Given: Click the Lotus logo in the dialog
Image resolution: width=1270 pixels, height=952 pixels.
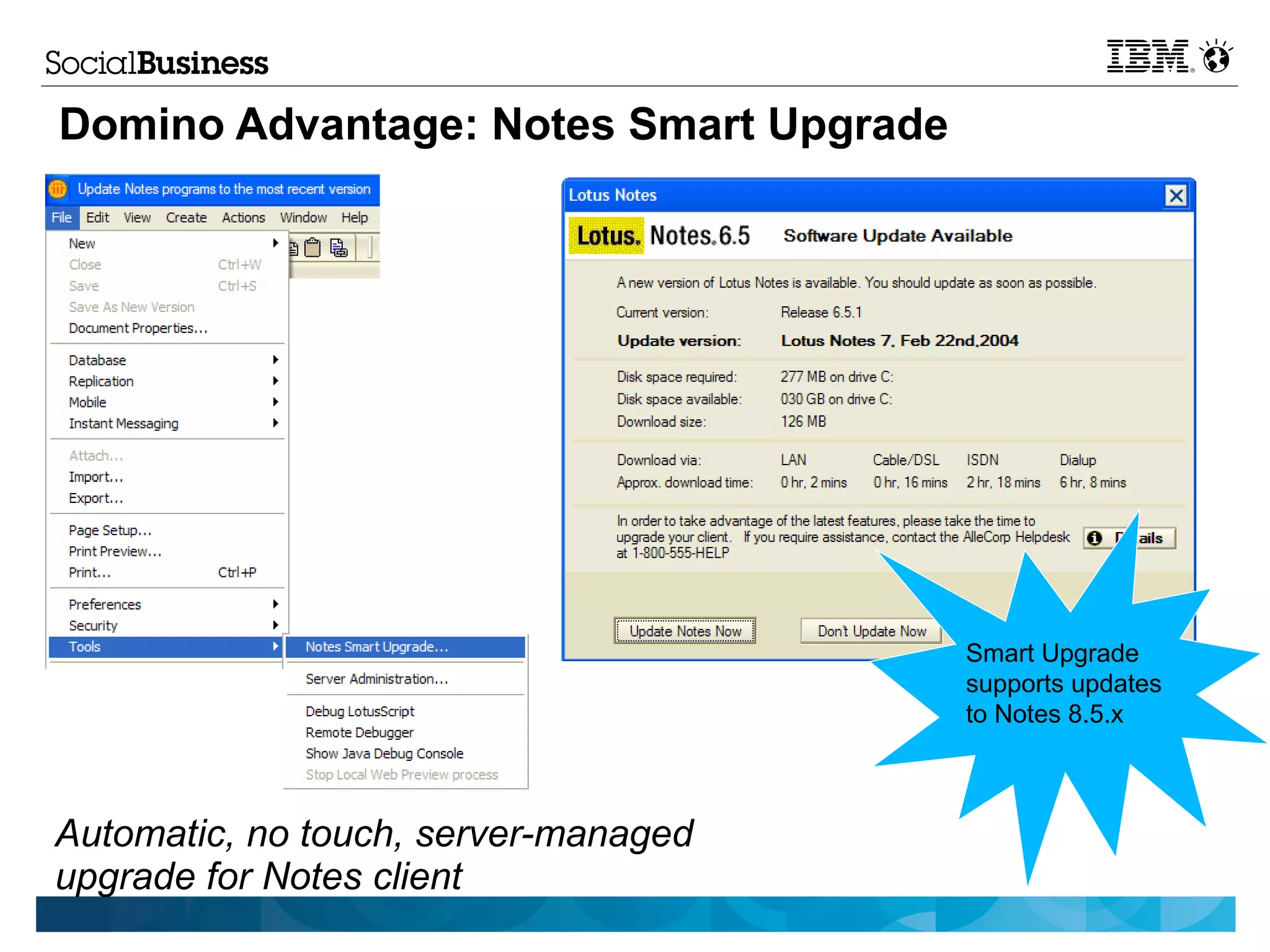Looking at the screenshot, I should point(606,236).
